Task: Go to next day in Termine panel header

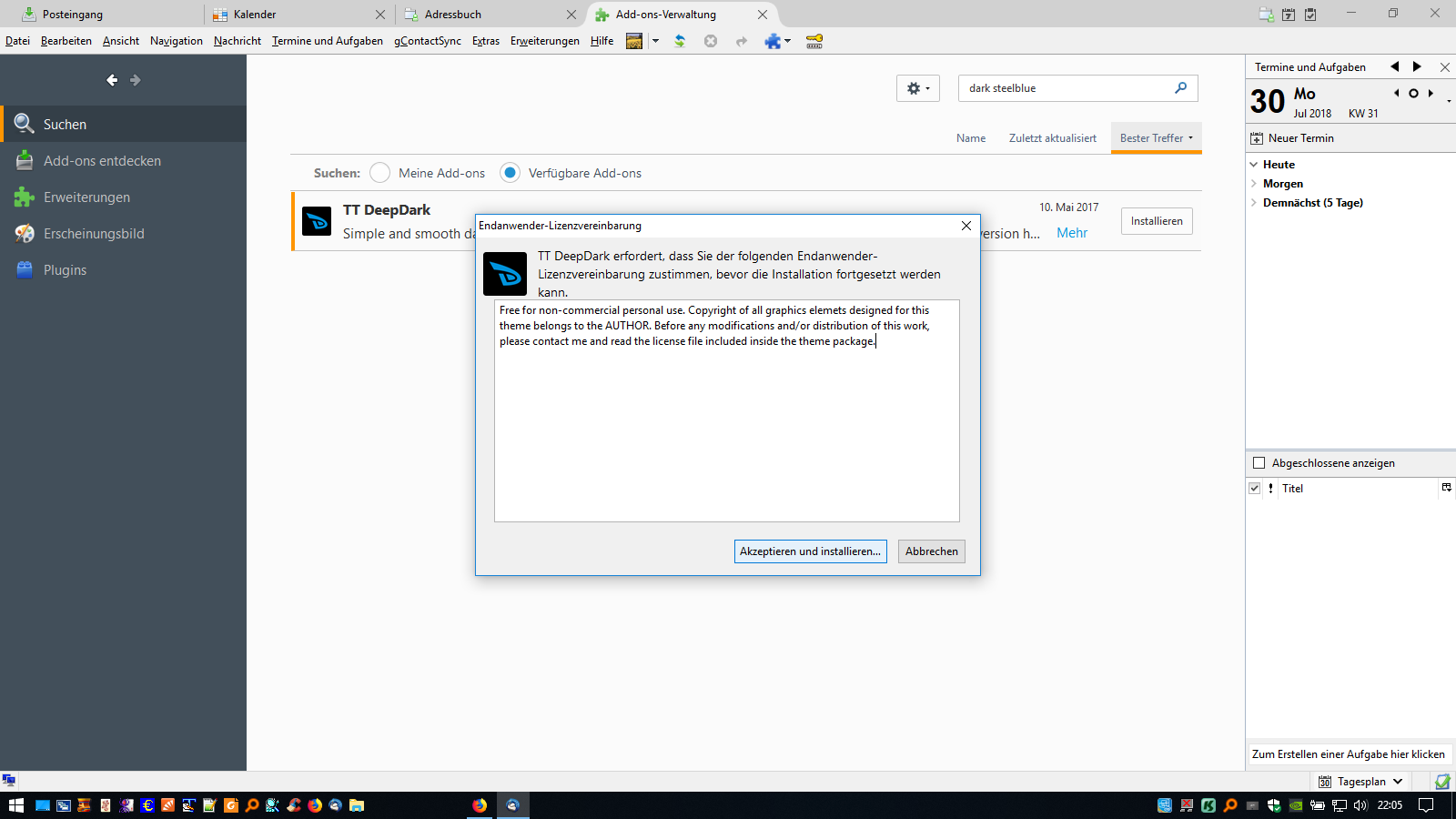Action: click(1417, 66)
